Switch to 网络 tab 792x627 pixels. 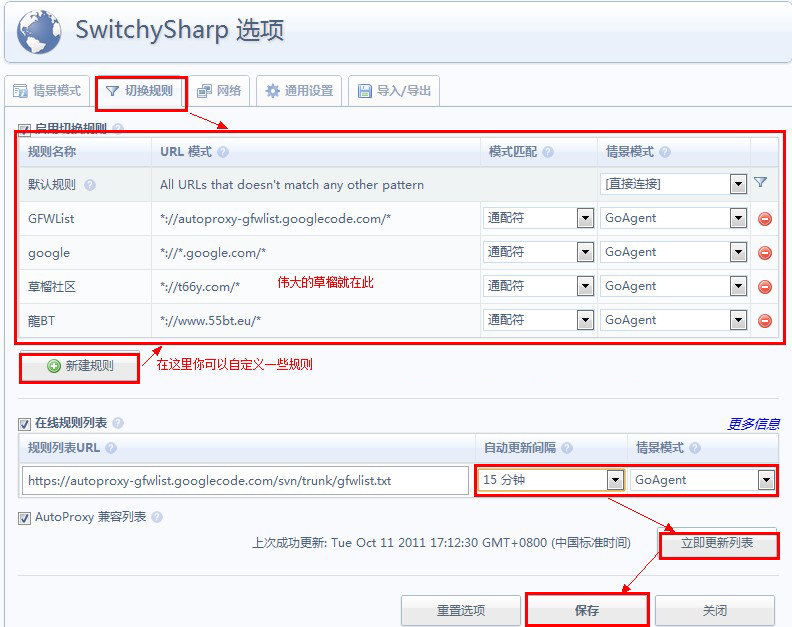219,91
